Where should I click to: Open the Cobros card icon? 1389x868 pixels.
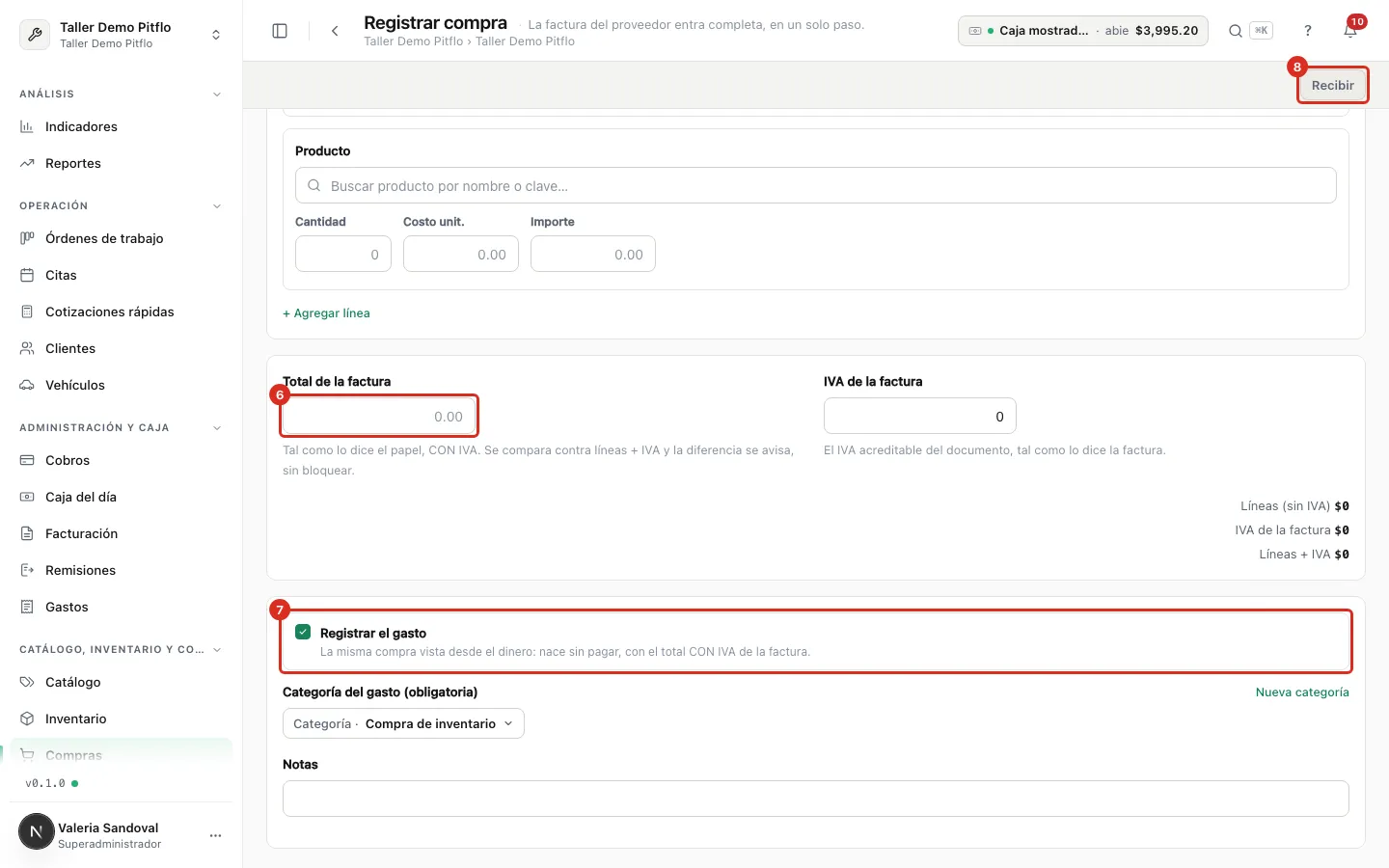point(27,460)
